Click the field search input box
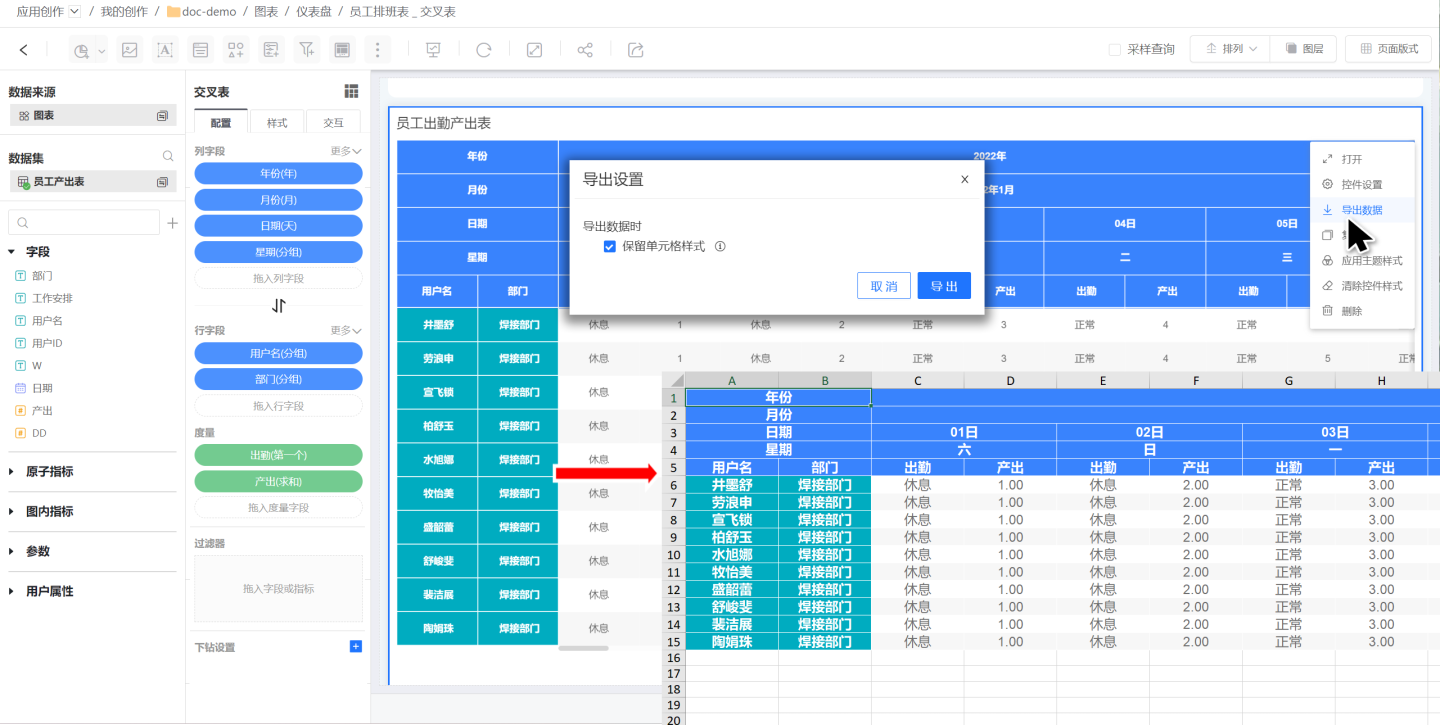Image resolution: width=1440 pixels, height=725 pixels. [88, 222]
